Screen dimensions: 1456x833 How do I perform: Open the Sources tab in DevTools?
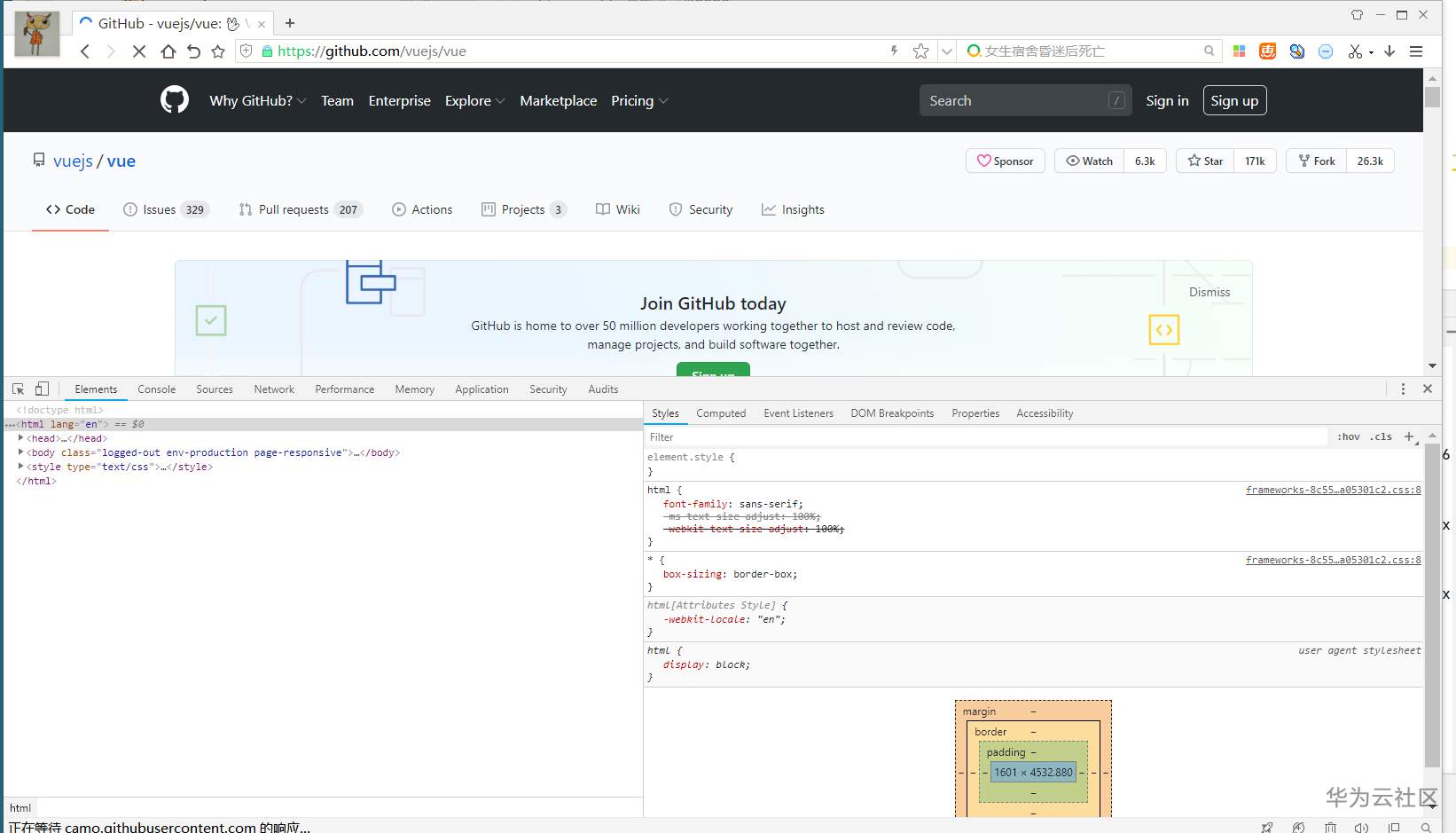215,389
